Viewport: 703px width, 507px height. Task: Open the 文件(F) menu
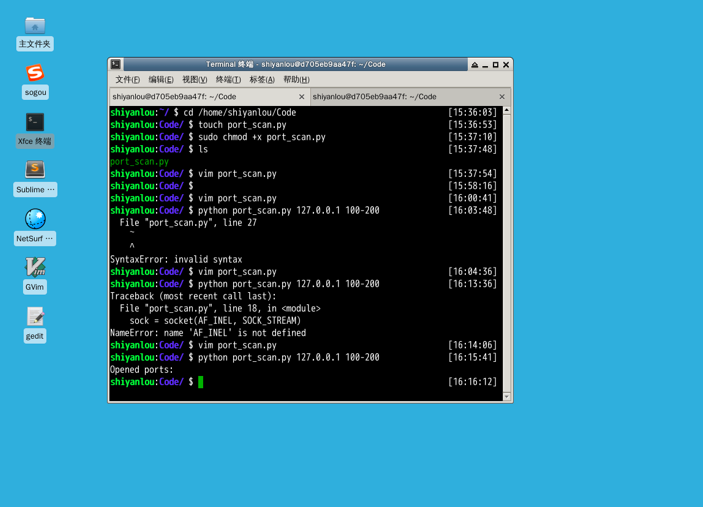coord(127,80)
